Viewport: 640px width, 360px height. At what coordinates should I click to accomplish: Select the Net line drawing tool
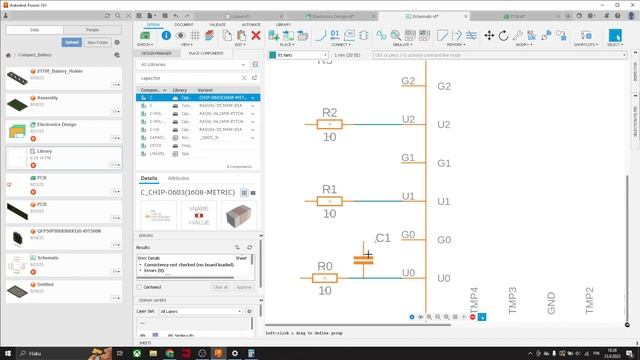pos(321,36)
